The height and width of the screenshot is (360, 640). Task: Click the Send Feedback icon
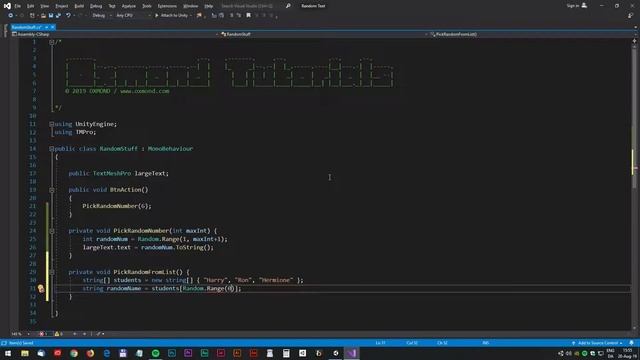pyautogui.click(x=631, y=16)
